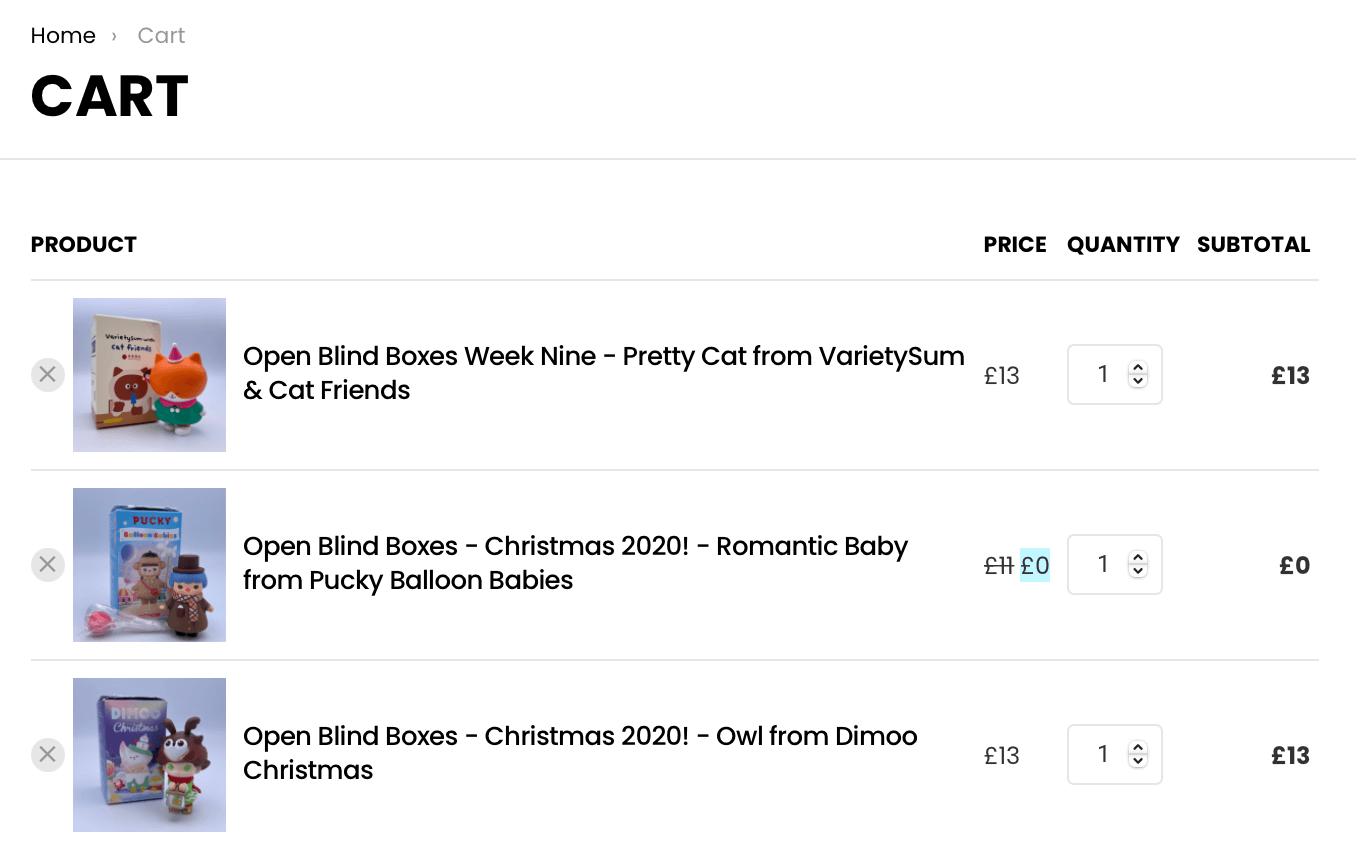This screenshot has height=842, width=1356.
Task: Remove Owl from Dimoo Christmas item
Action: pos(47,755)
